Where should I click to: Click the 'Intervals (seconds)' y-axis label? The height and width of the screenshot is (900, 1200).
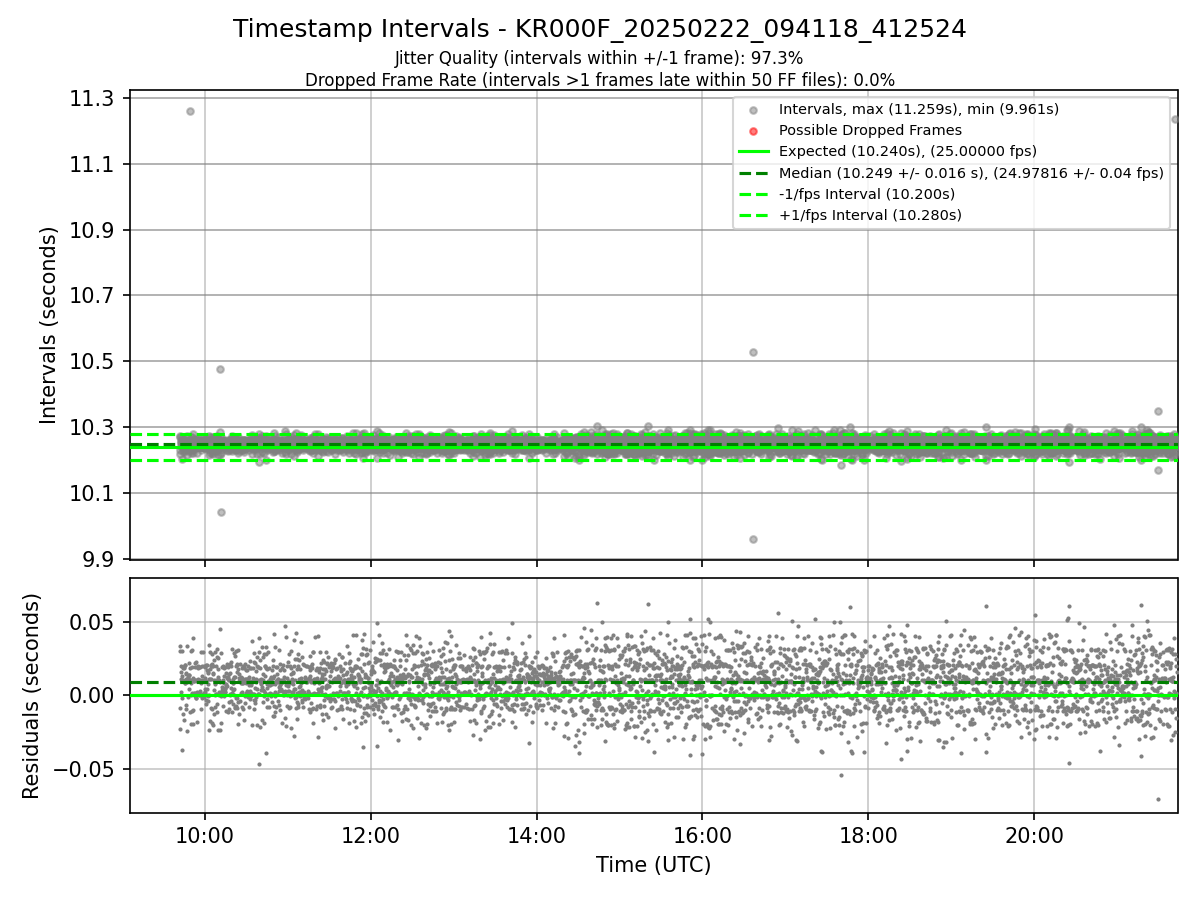point(49,325)
